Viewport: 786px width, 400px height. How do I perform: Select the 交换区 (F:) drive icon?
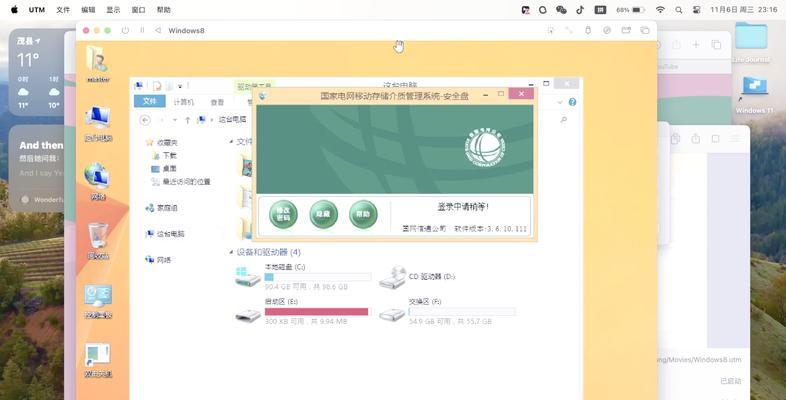click(x=392, y=314)
